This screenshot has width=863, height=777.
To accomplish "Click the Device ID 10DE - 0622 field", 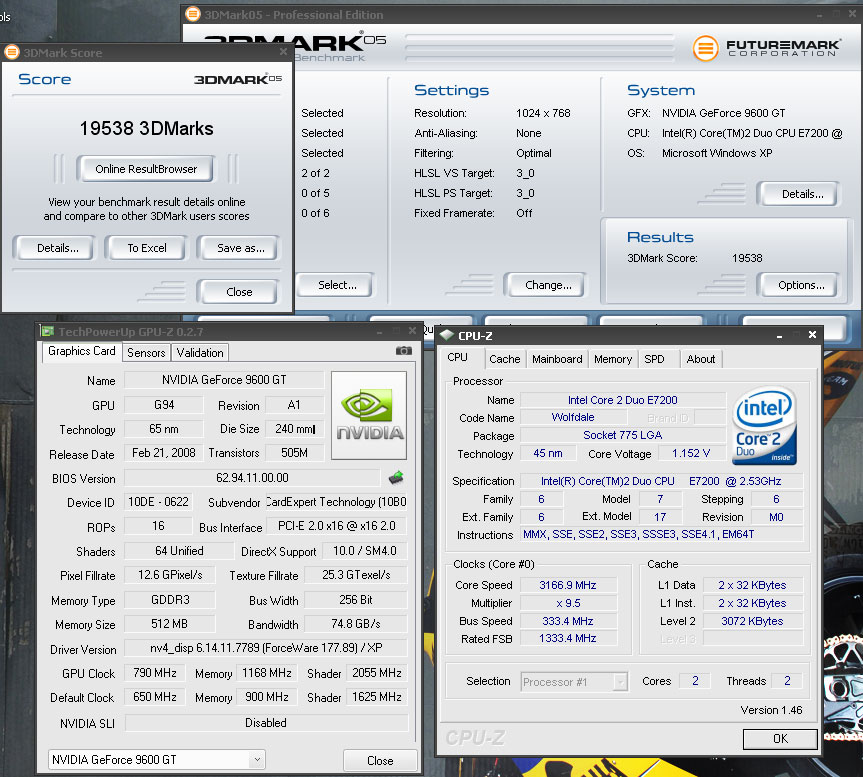I will click(x=158, y=502).
